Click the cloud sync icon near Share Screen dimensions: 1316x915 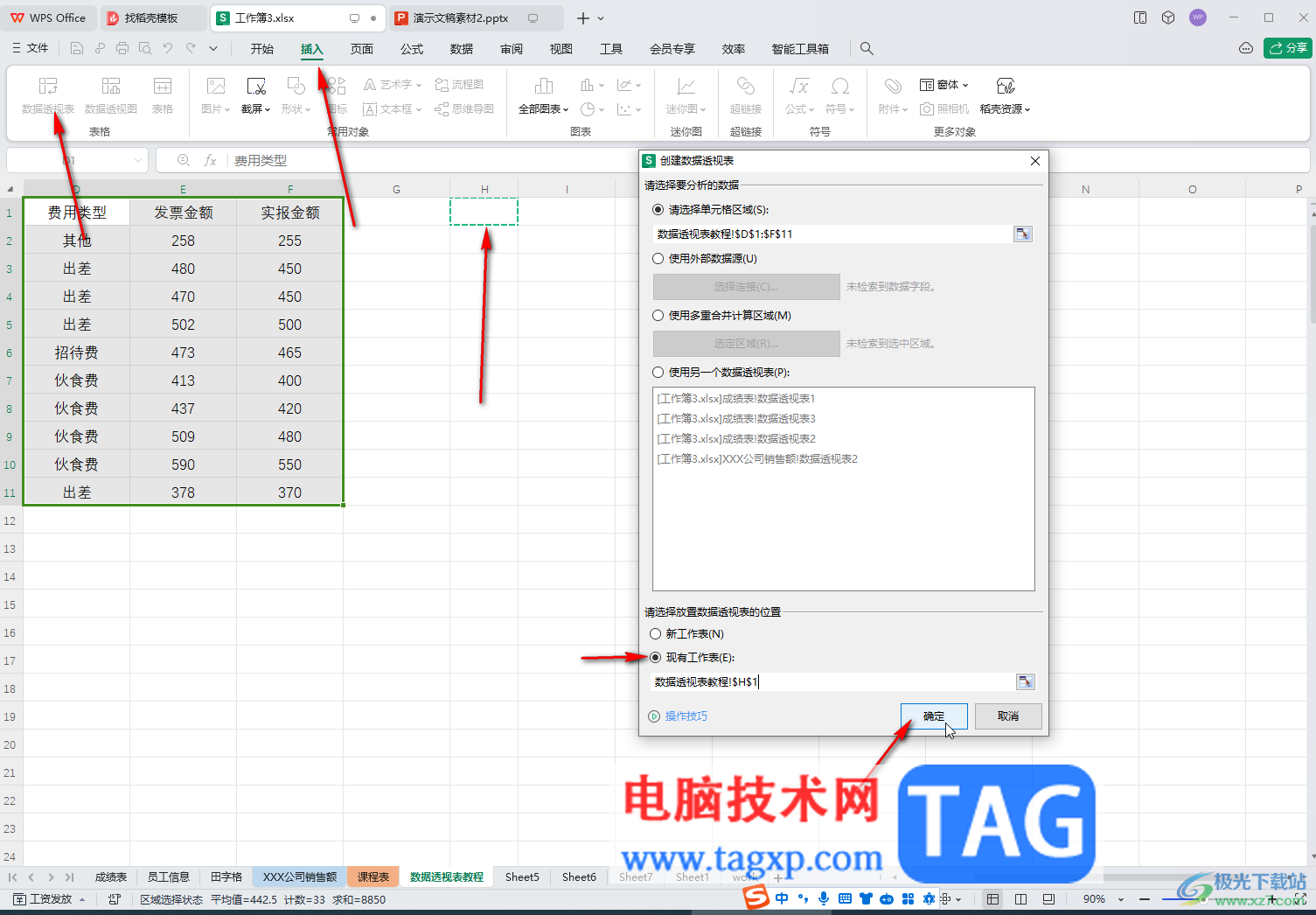pos(1246,49)
